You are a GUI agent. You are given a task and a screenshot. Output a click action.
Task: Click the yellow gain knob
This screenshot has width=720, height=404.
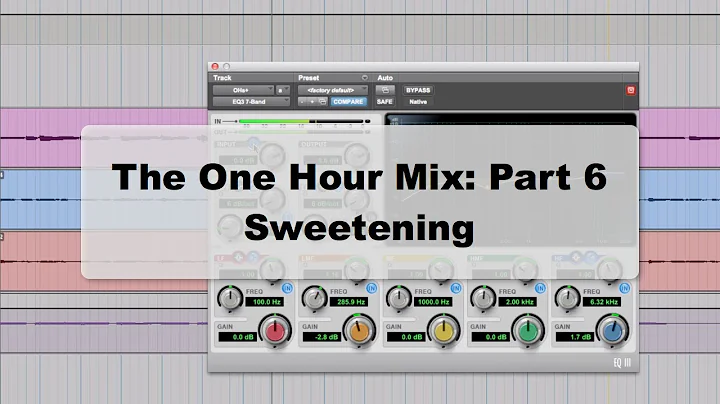click(x=444, y=331)
